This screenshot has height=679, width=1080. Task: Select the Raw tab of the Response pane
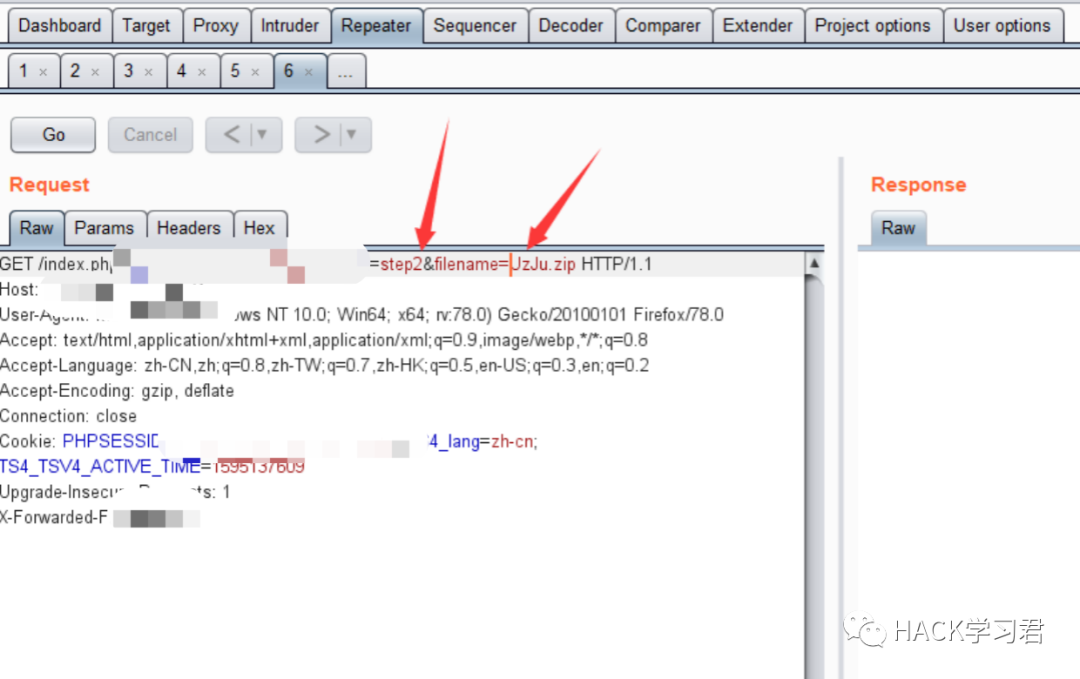[898, 228]
